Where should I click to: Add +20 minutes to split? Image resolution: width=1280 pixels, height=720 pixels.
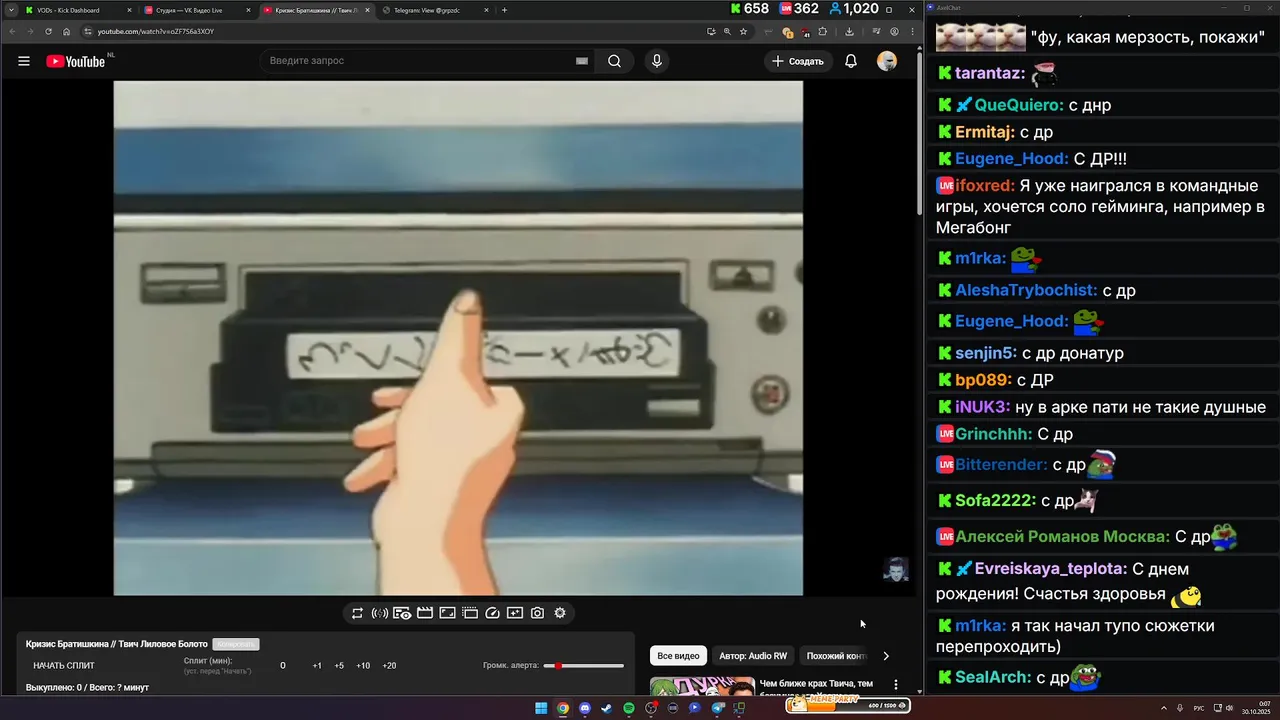tap(389, 665)
